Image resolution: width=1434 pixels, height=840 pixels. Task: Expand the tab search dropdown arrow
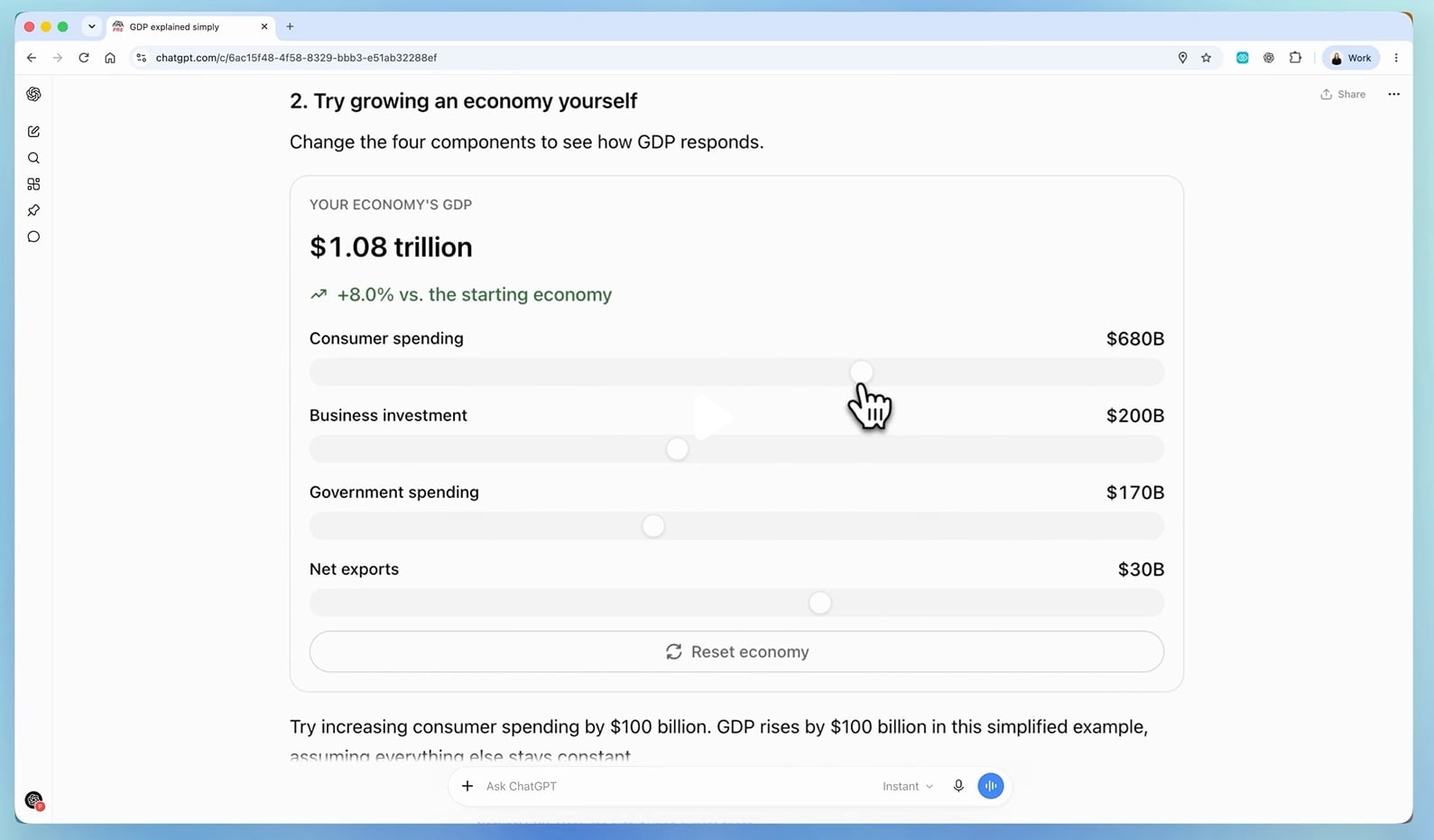(x=91, y=26)
